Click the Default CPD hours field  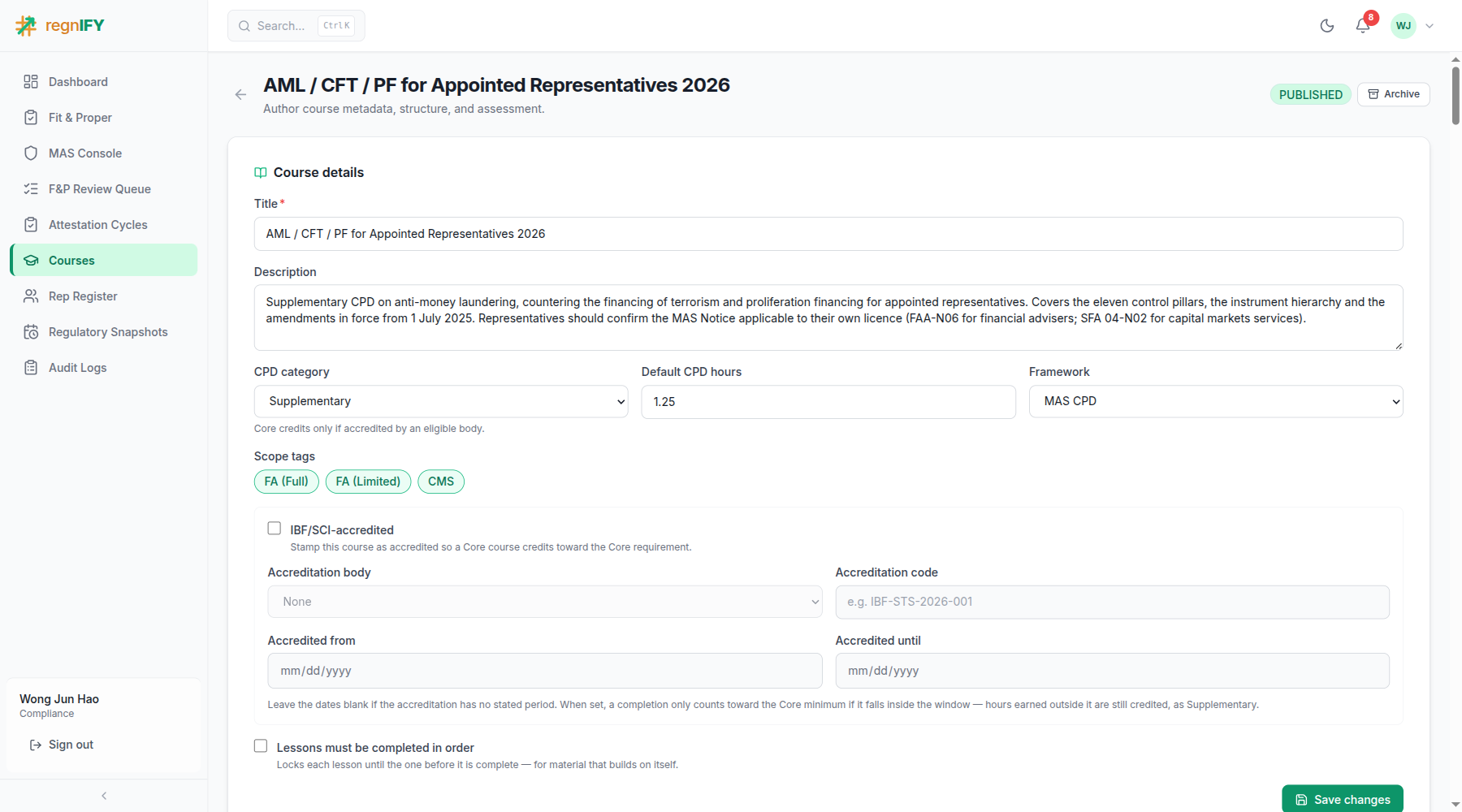click(x=828, y=402)
